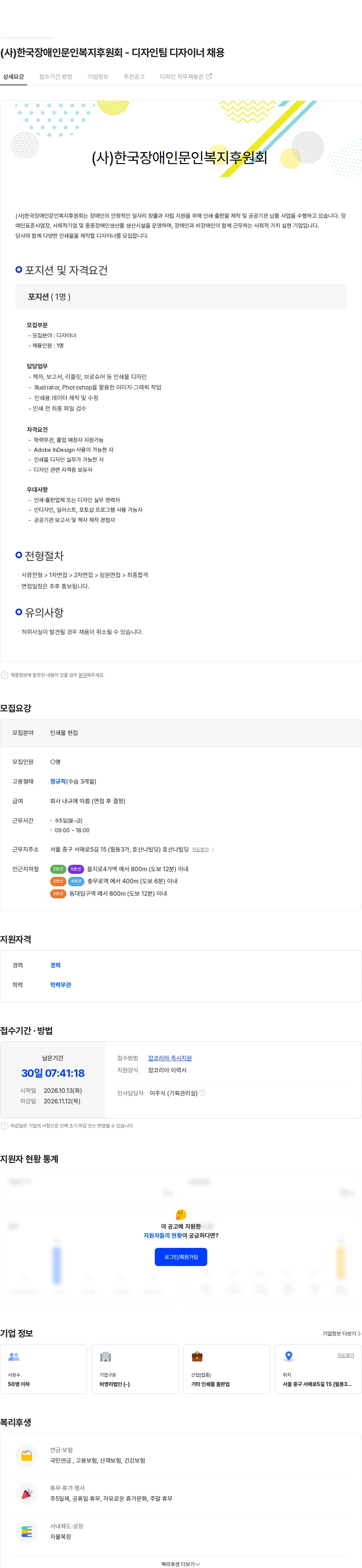Click 지도보기 in the 위치 card
The width and height of the screenshot is (362, 1568).
(345, 1355)
